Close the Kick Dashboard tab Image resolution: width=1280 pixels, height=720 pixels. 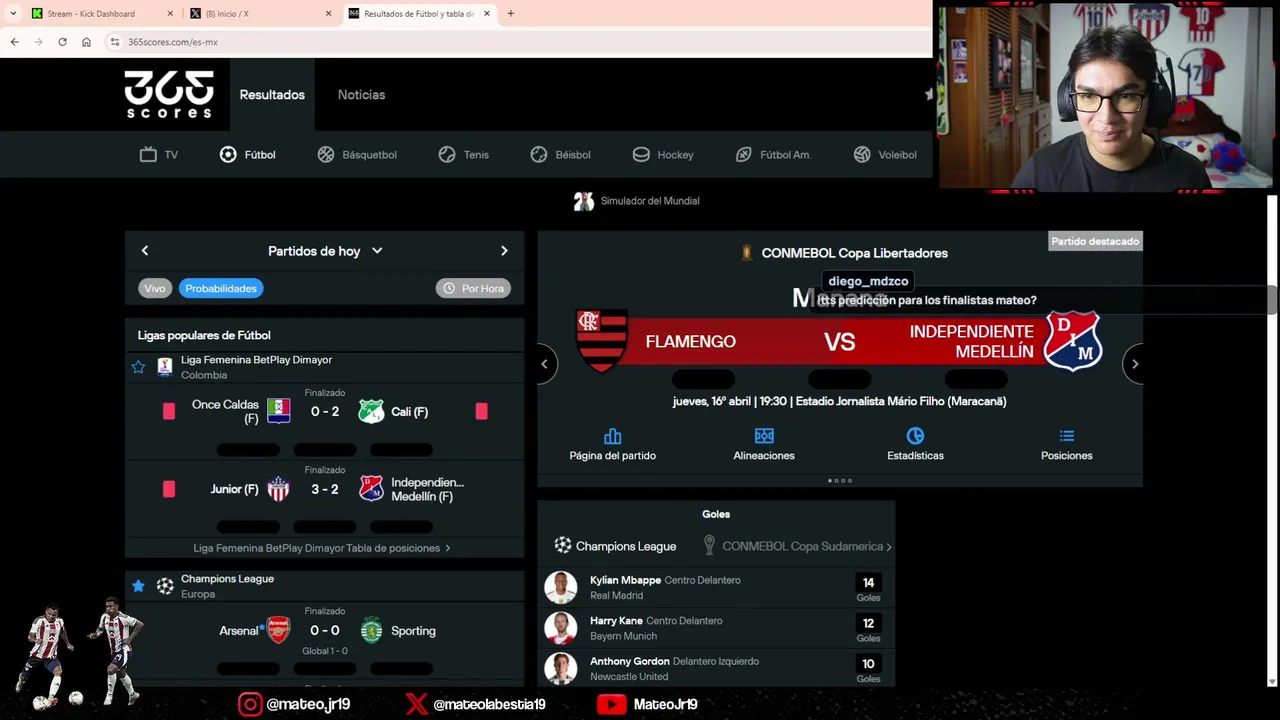170,14
